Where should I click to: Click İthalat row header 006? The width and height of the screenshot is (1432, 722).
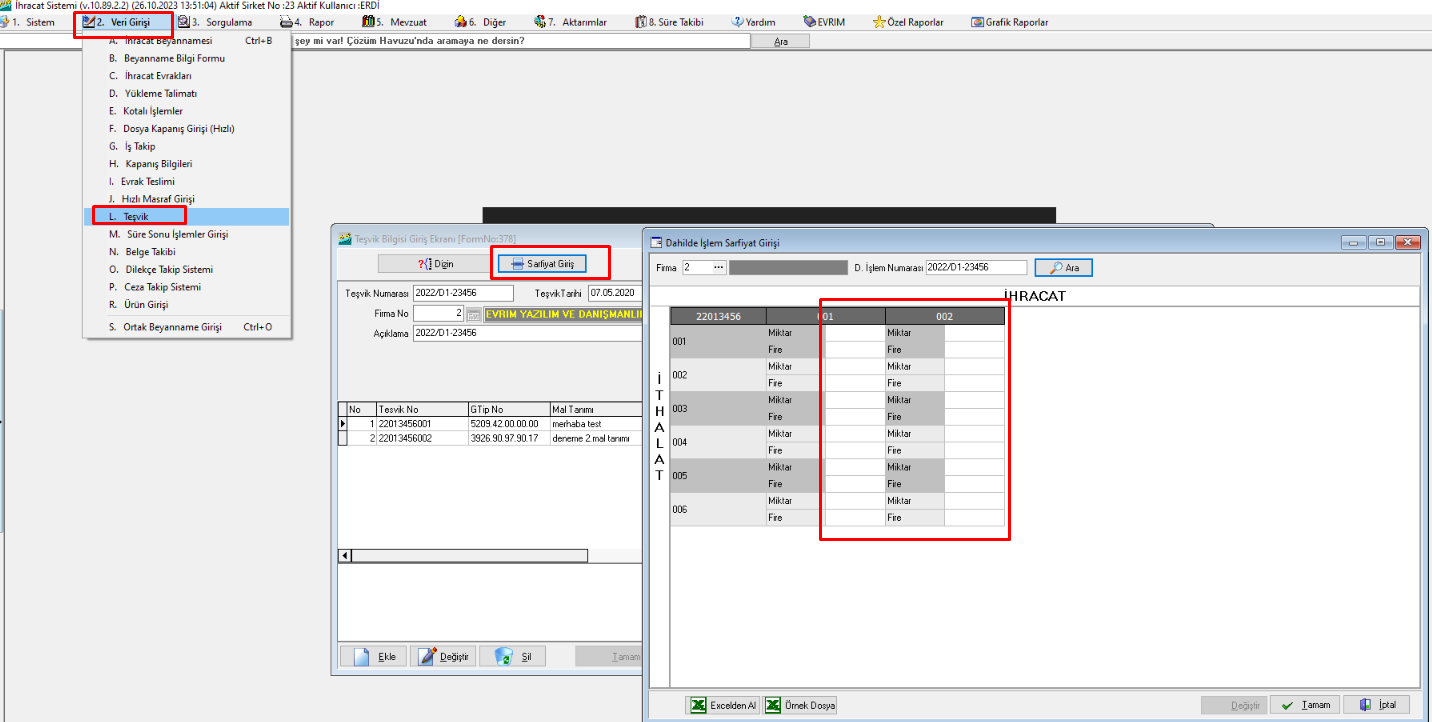click(x=718, y=509)
